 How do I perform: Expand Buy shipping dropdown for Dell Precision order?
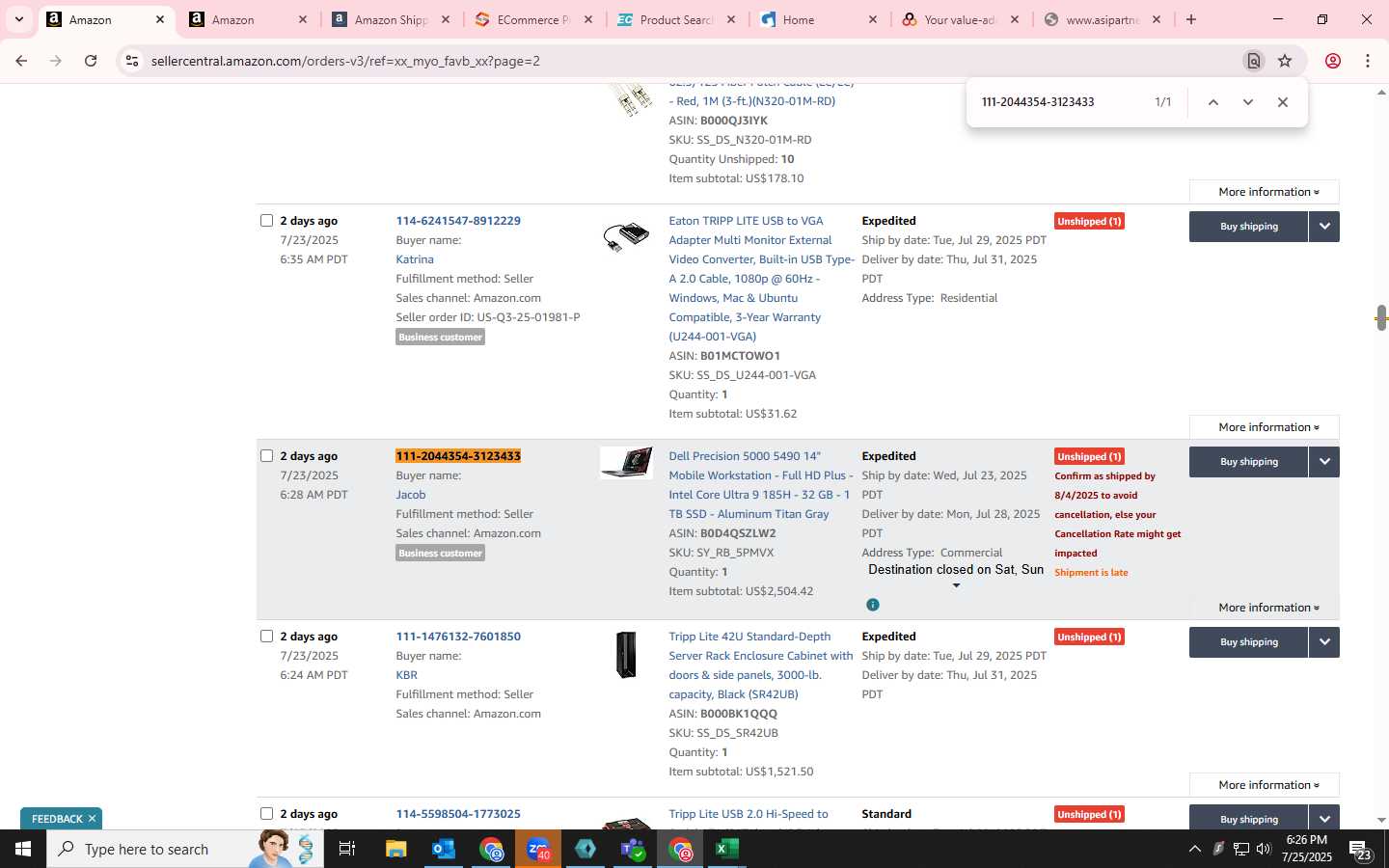1324,462
